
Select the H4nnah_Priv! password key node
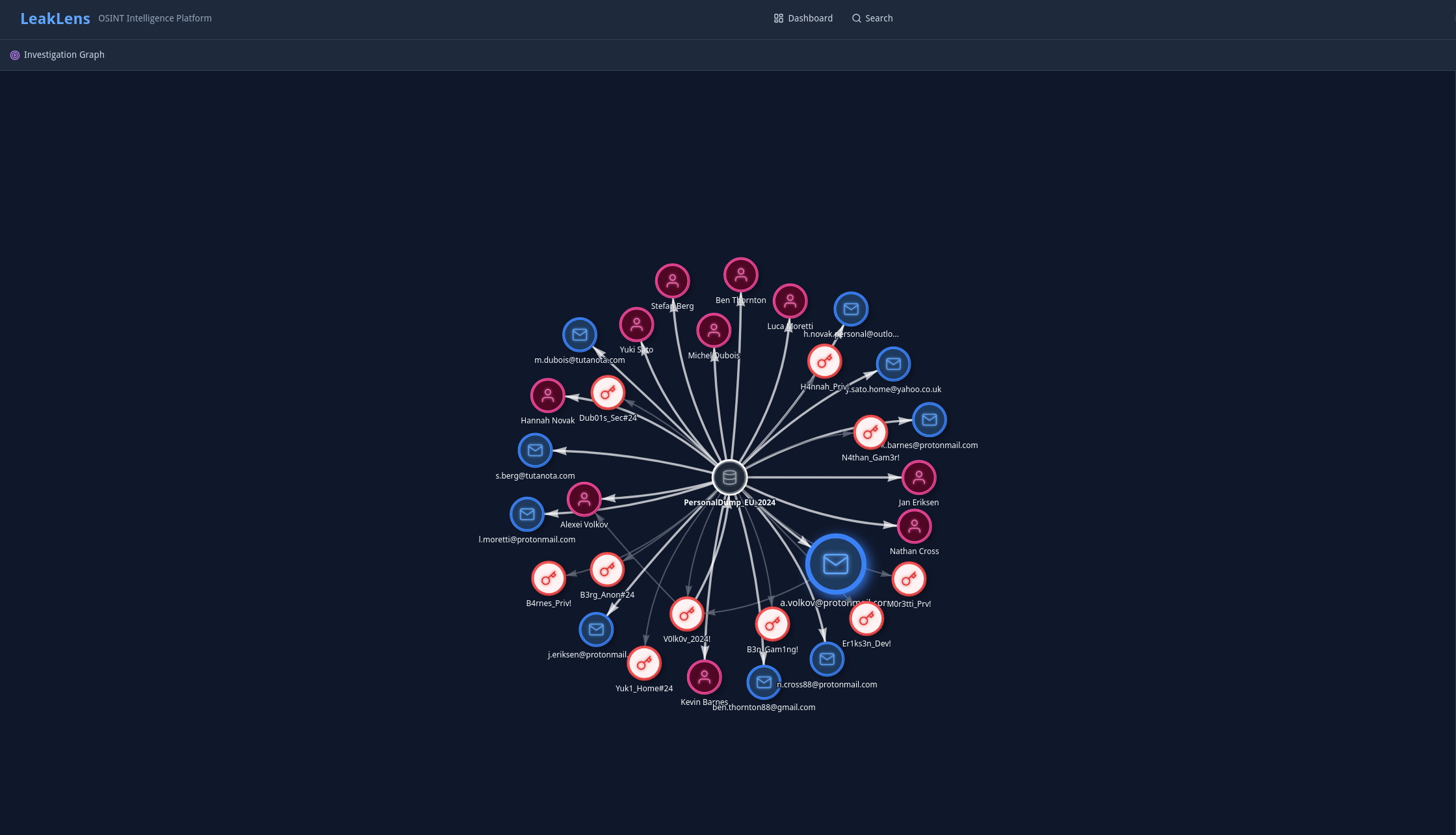pyautogui.click(x=824, y=362)
